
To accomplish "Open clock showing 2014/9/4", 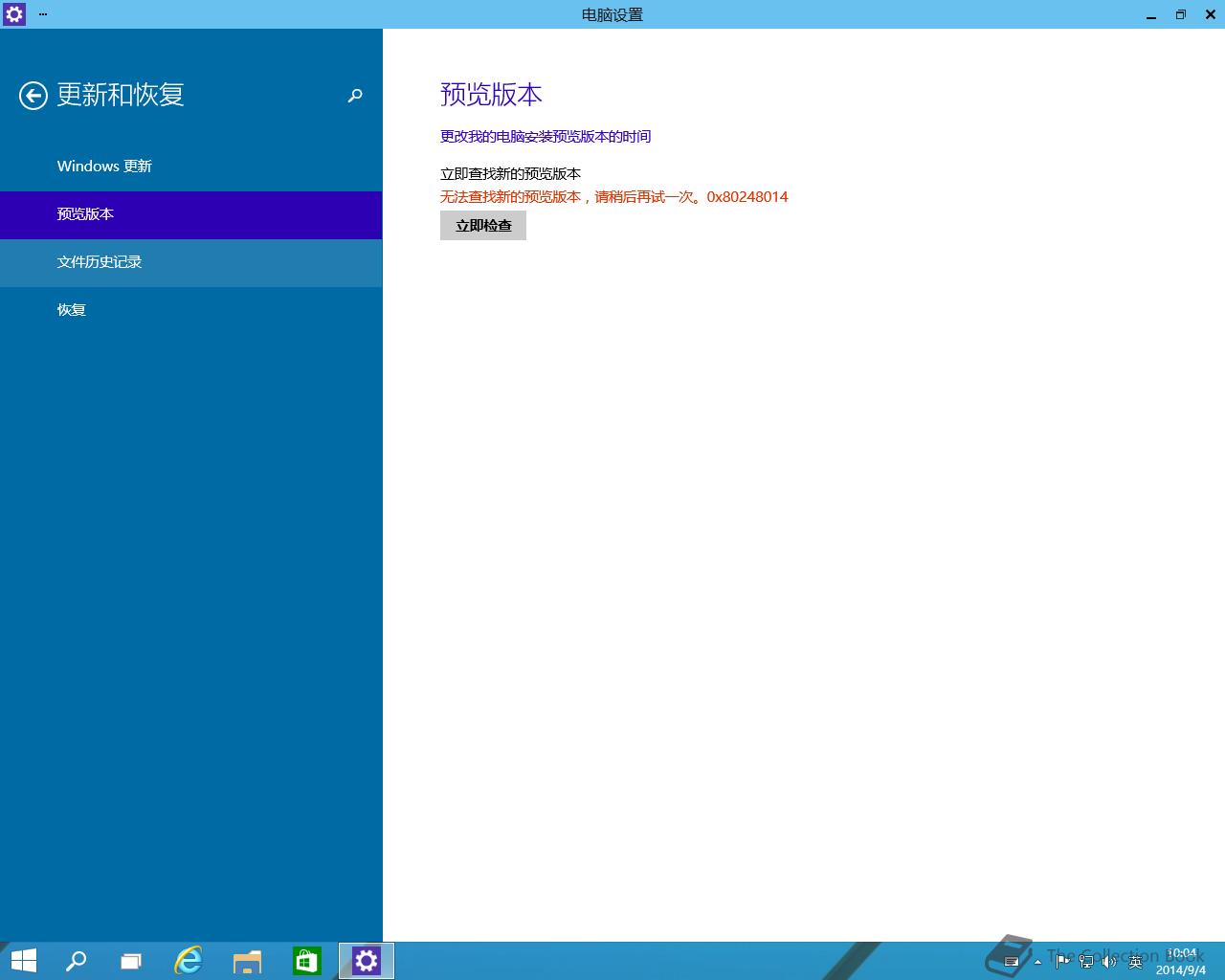I will (1182, 962).
